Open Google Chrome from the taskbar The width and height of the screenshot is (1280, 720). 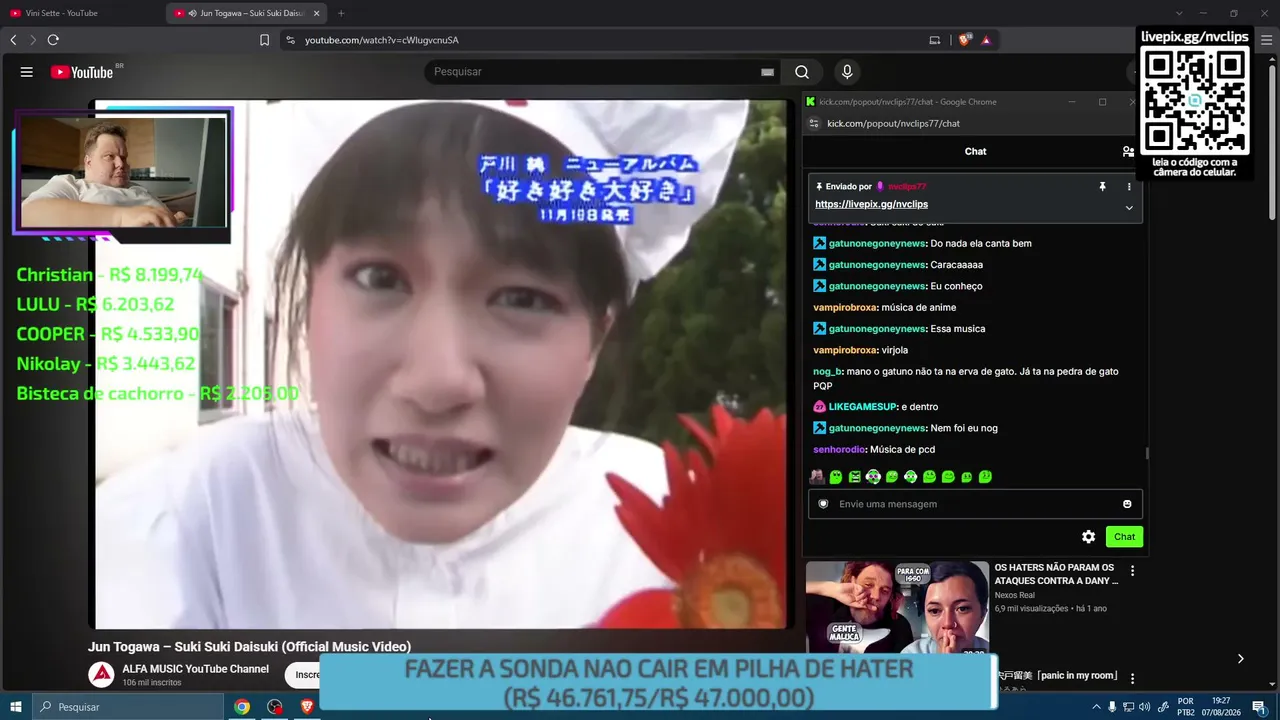(242, 707)
